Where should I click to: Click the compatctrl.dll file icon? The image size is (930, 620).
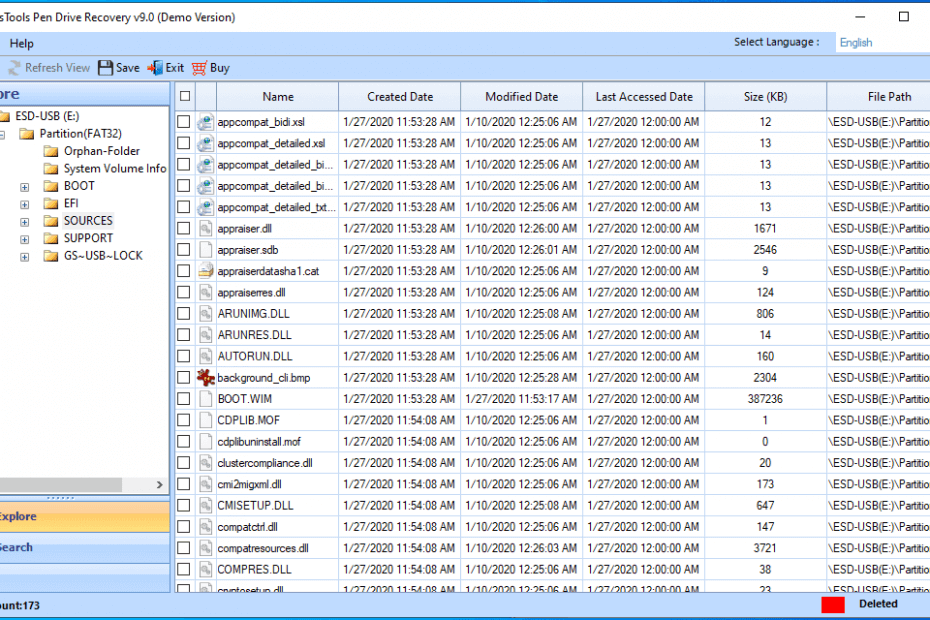(205, 527)
